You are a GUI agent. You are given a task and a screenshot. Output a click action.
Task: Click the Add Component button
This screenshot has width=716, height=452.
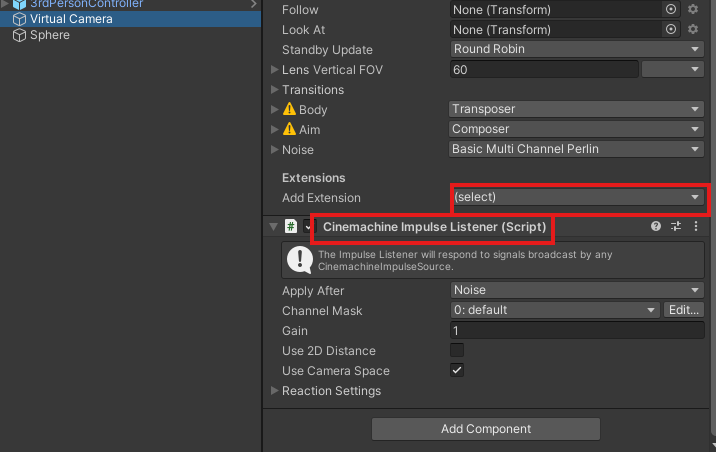pyautogui.click(x=486, y=429)
